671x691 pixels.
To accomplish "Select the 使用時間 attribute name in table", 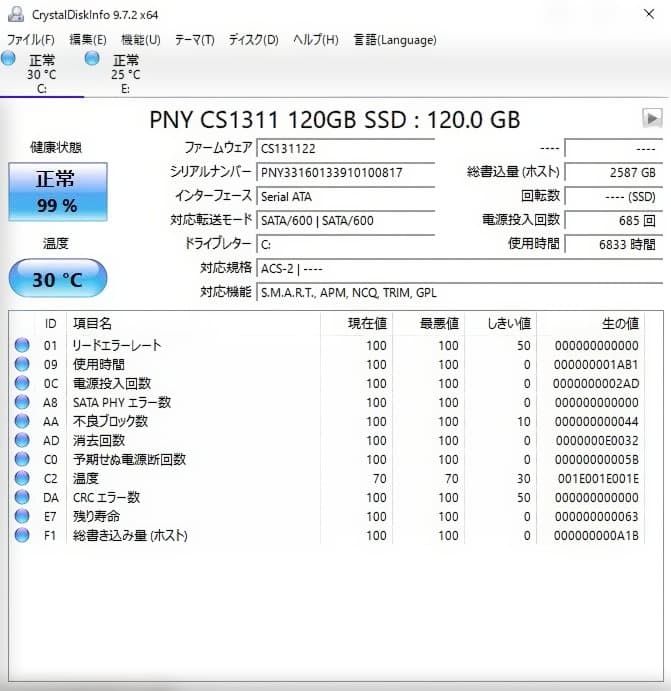I will coord(99,364).
